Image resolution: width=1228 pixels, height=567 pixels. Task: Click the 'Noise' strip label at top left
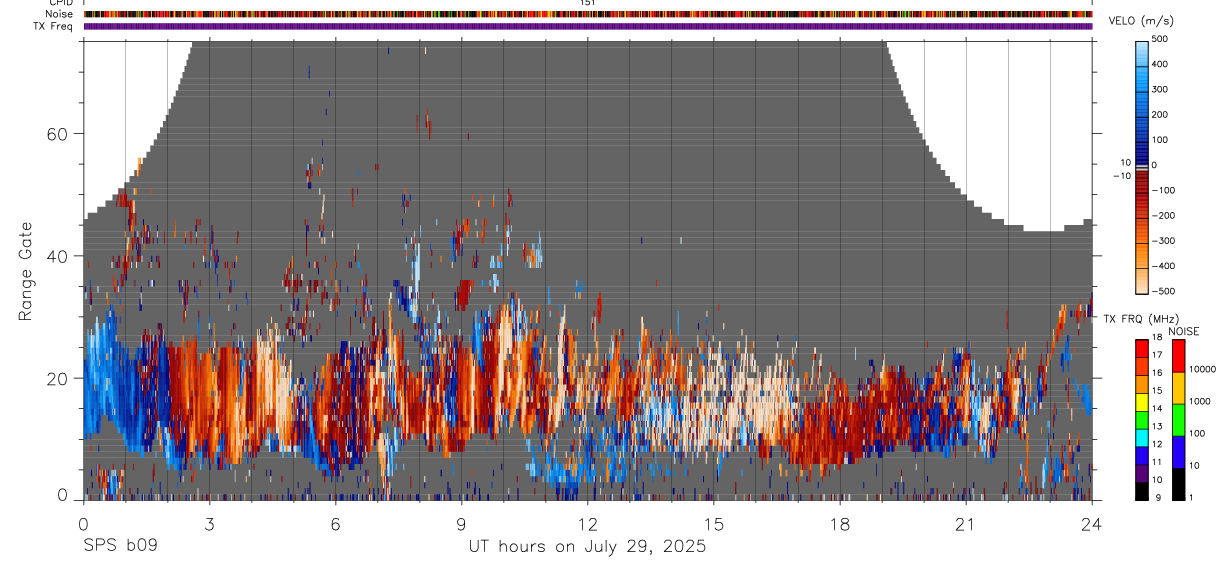click(59, 14)
